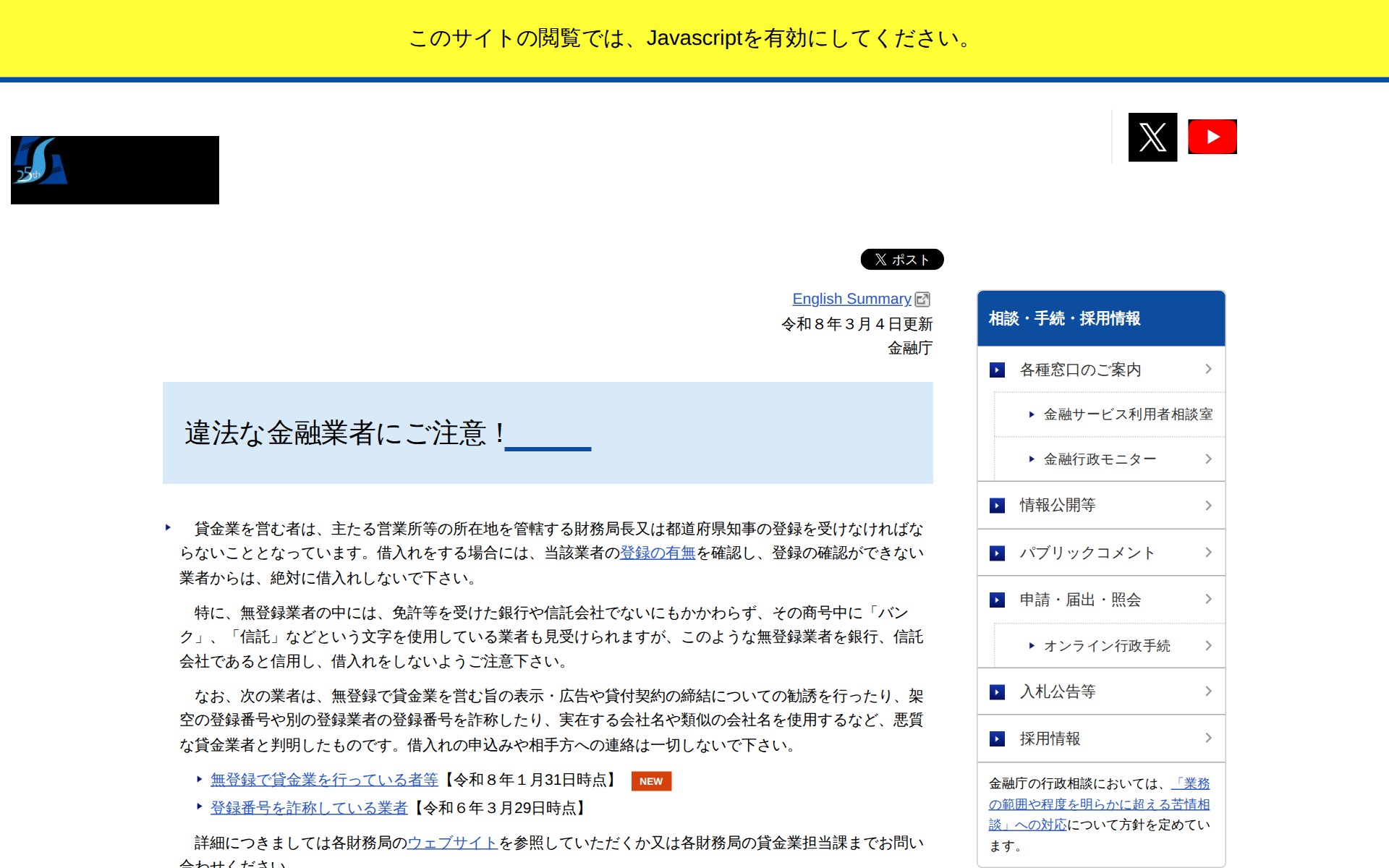
Task: Open 登録番号を詐称している業者 link
Action: [x=309, y=808]
